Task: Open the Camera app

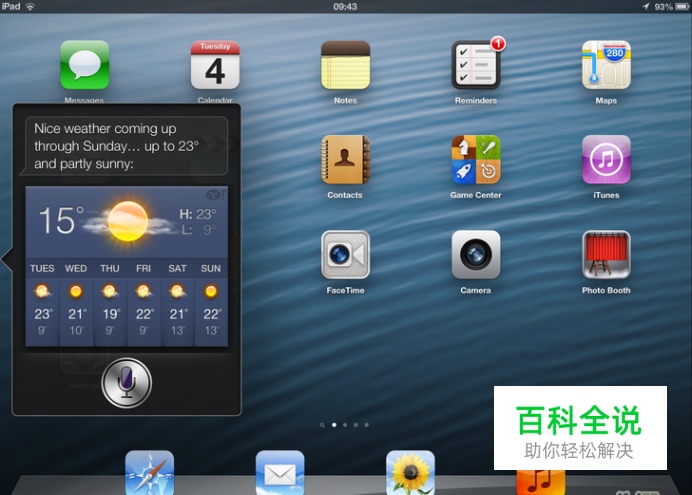Action: coord(476,255)
